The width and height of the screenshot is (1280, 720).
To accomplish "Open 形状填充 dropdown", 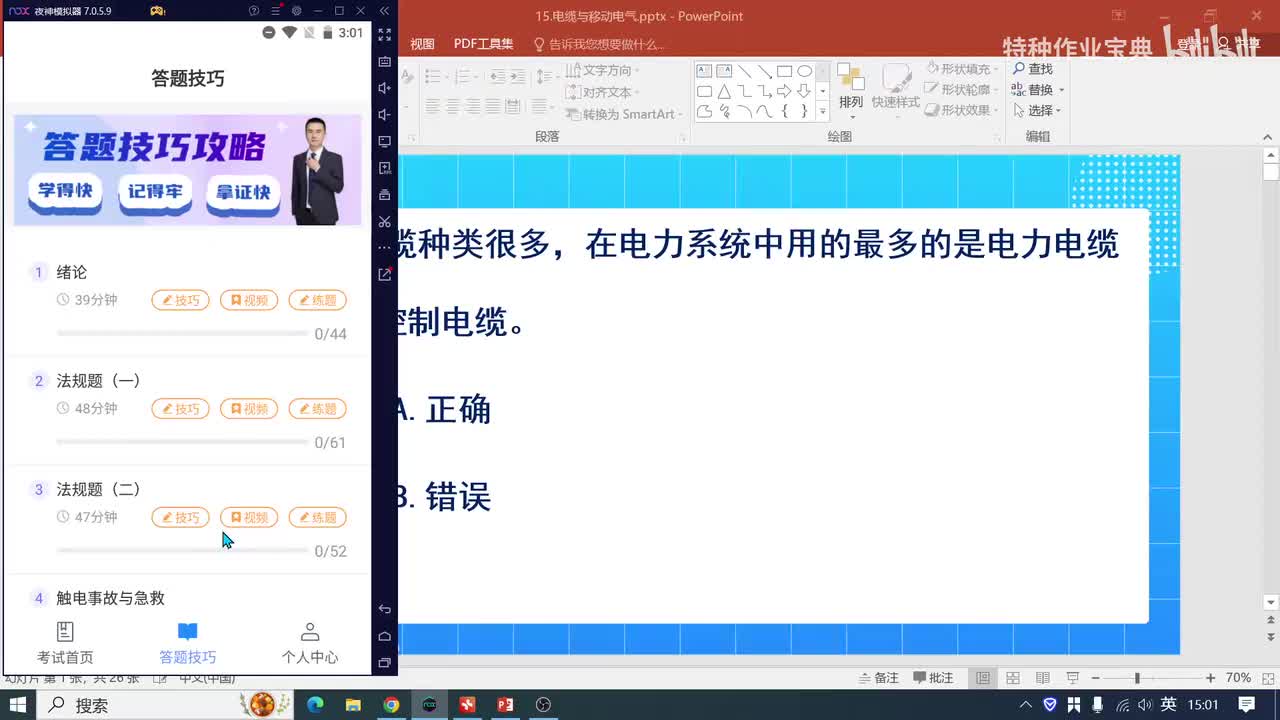I will [962, 69].
